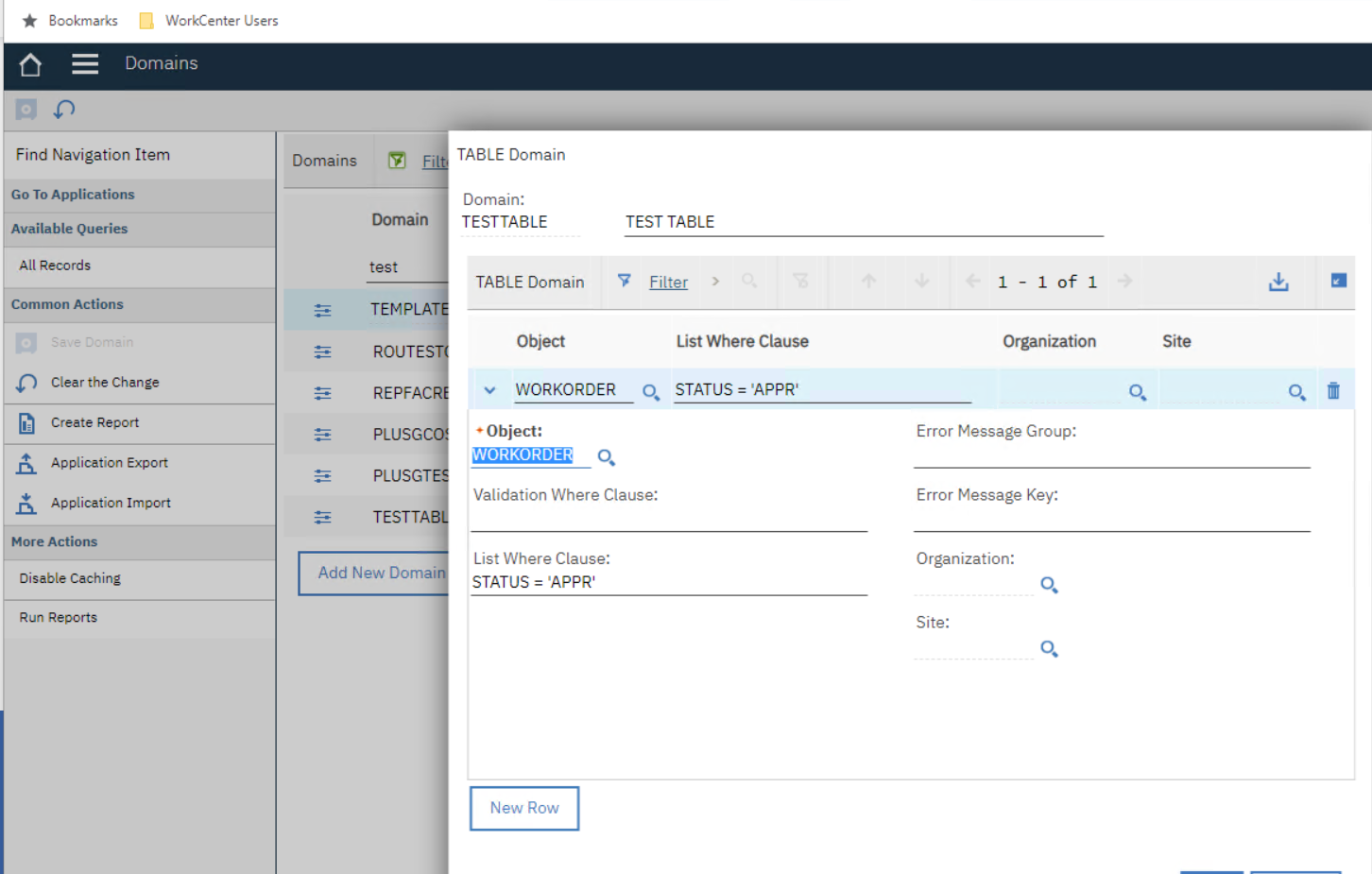This screenshot has width=1372, height=874.
Task: Open row actions icon for ROUTESTO domain
Action: pos(322,352)
